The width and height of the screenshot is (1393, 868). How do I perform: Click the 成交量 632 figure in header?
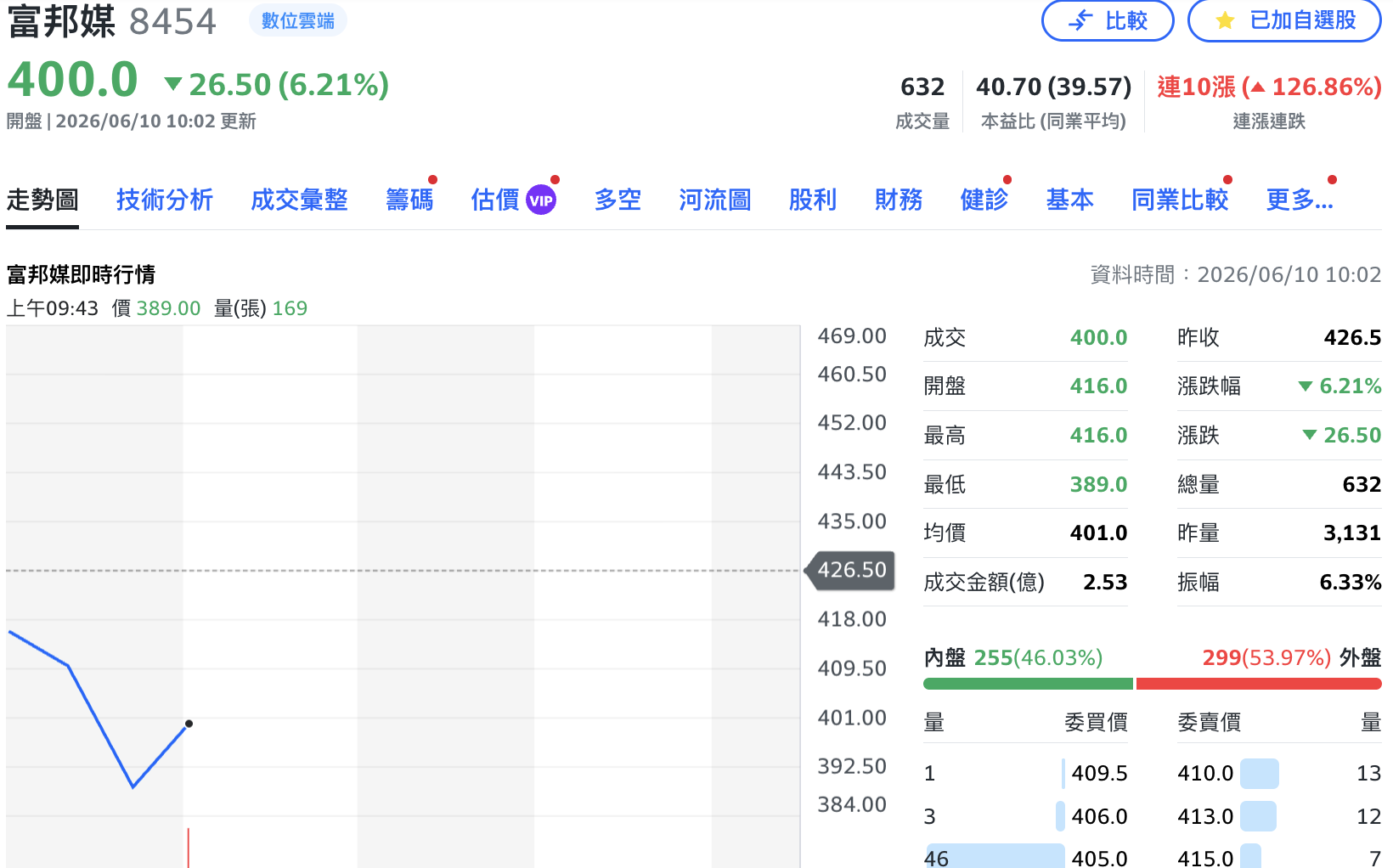click(x=922, y=87)
